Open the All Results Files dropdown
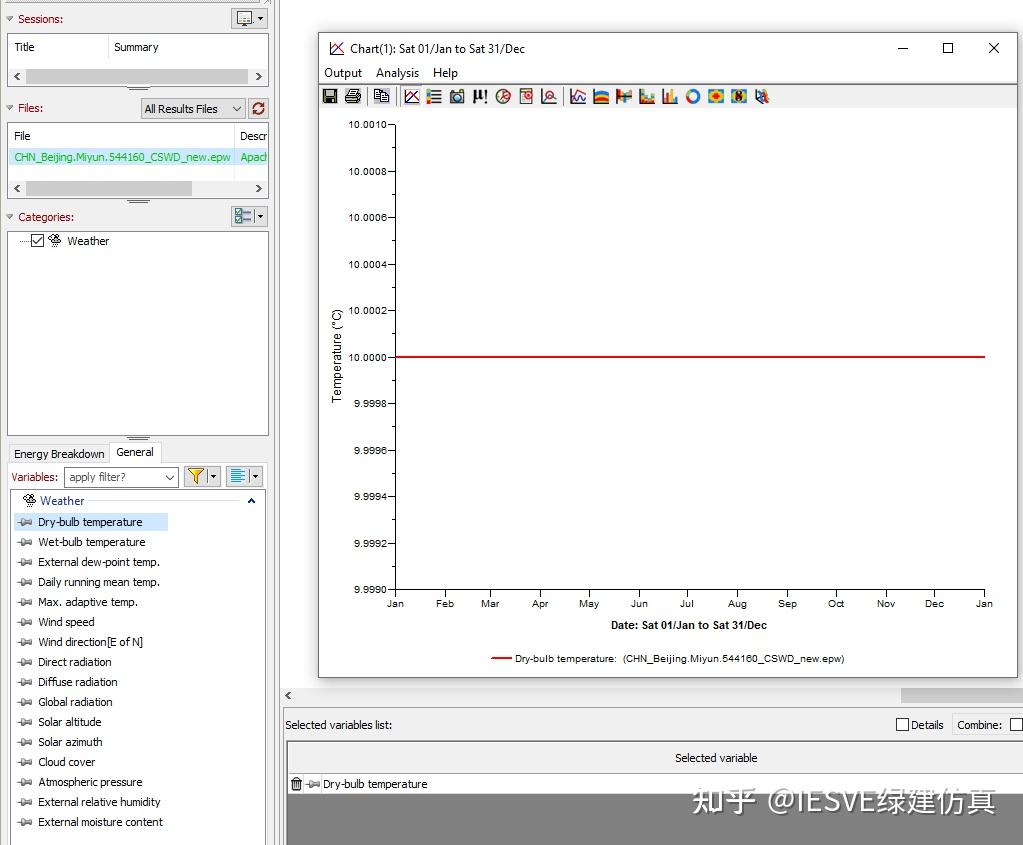 (192, 109)
